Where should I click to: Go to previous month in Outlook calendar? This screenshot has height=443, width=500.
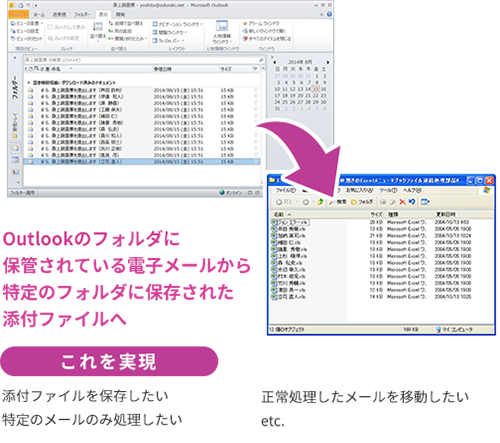click(275, 62)
